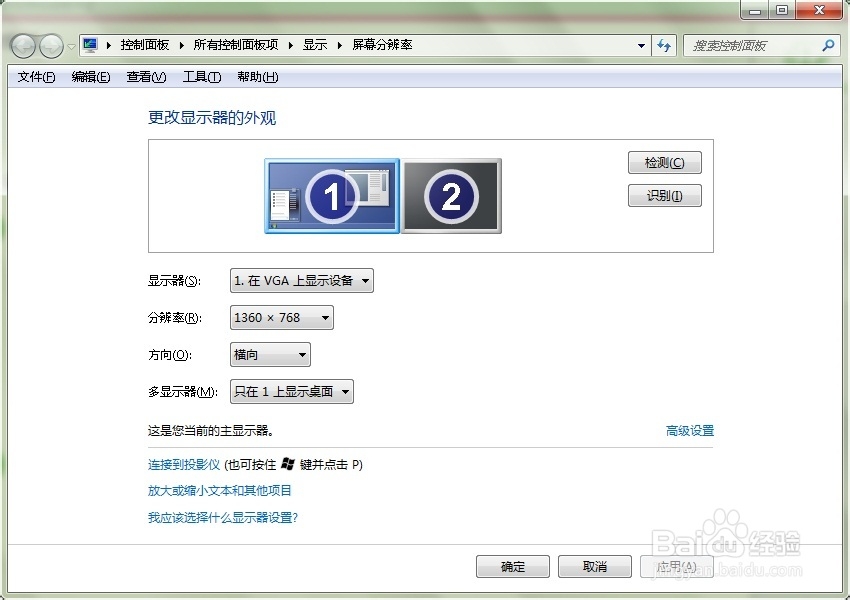850x600 pixels.
Task: Click the 识别 identify button
Action: click(x=664, y=195)
